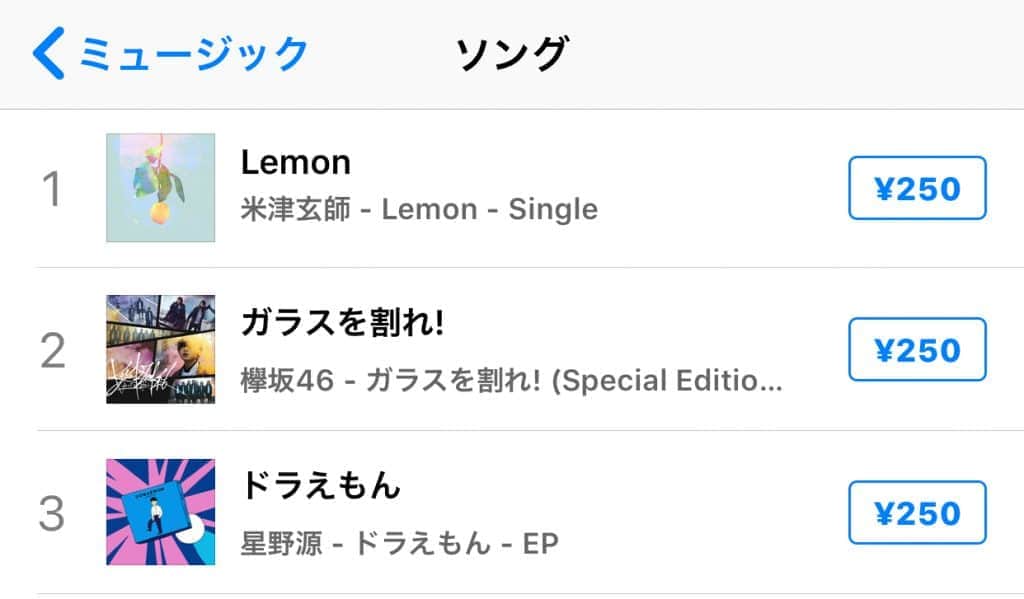
Task: Tap the back chevron arrow
Action: coord(48,53)
